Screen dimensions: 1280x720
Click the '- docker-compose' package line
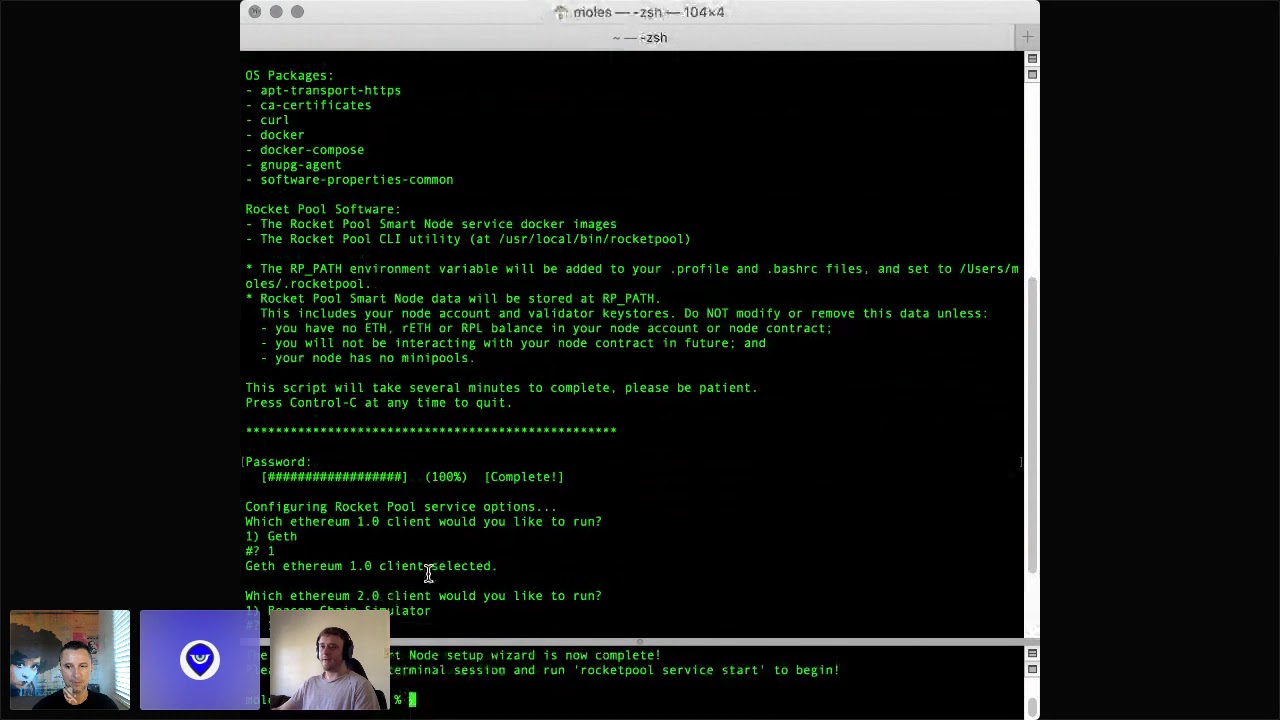coord(305,150)
